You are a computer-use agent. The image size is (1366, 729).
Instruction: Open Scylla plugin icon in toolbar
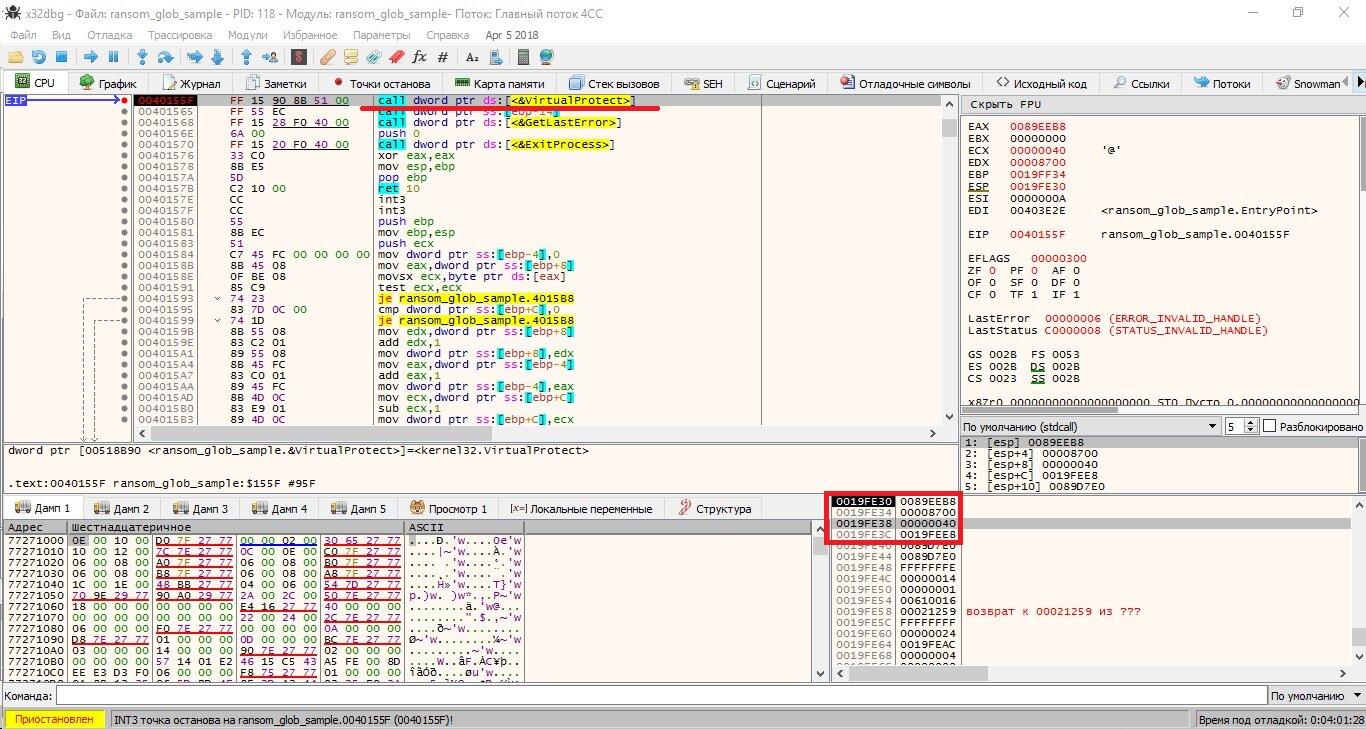pyautogui.click(x=298, y=57)
